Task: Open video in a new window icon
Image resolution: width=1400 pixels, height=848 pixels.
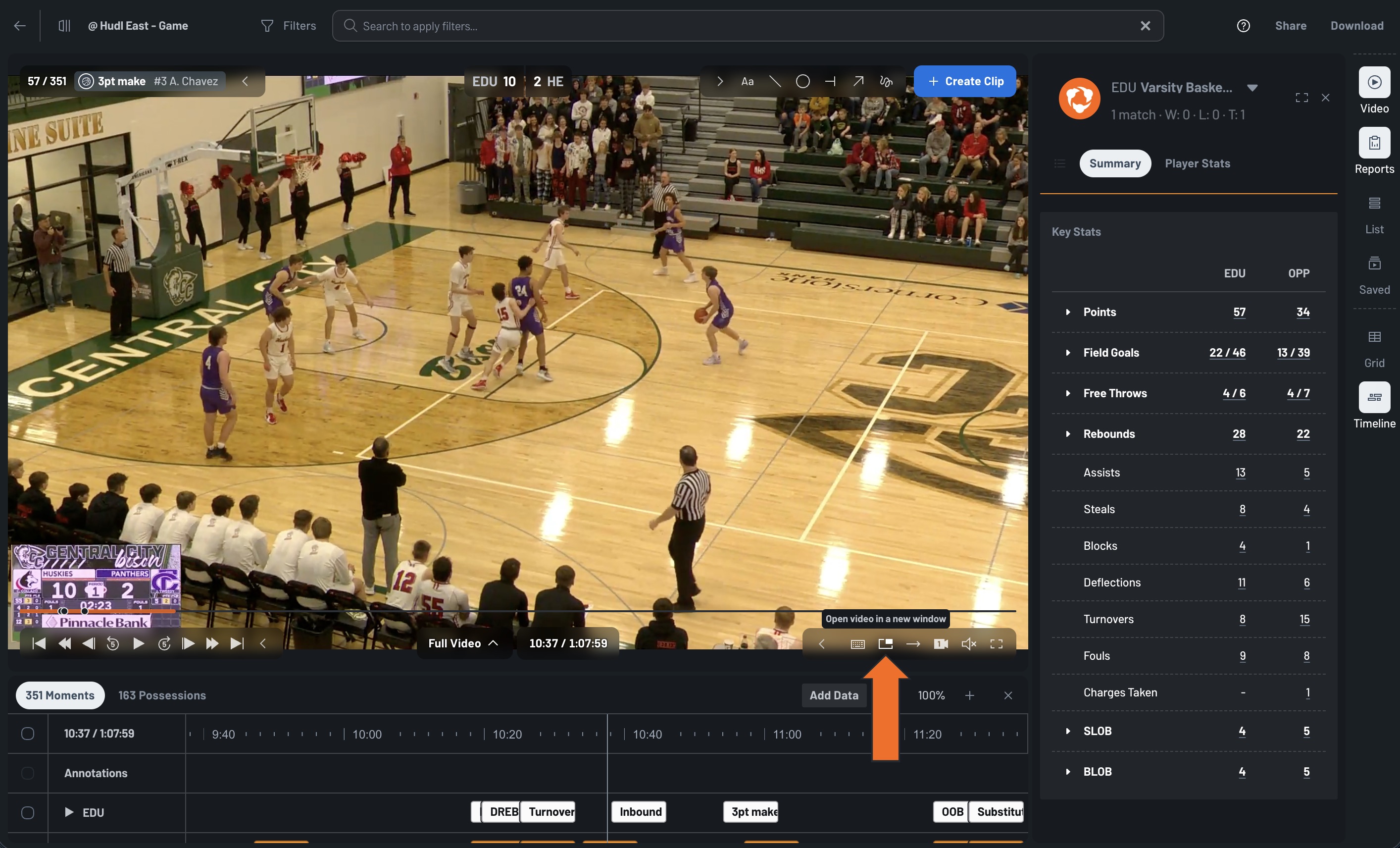Action: pyautogui.click(x=885, y=643)
